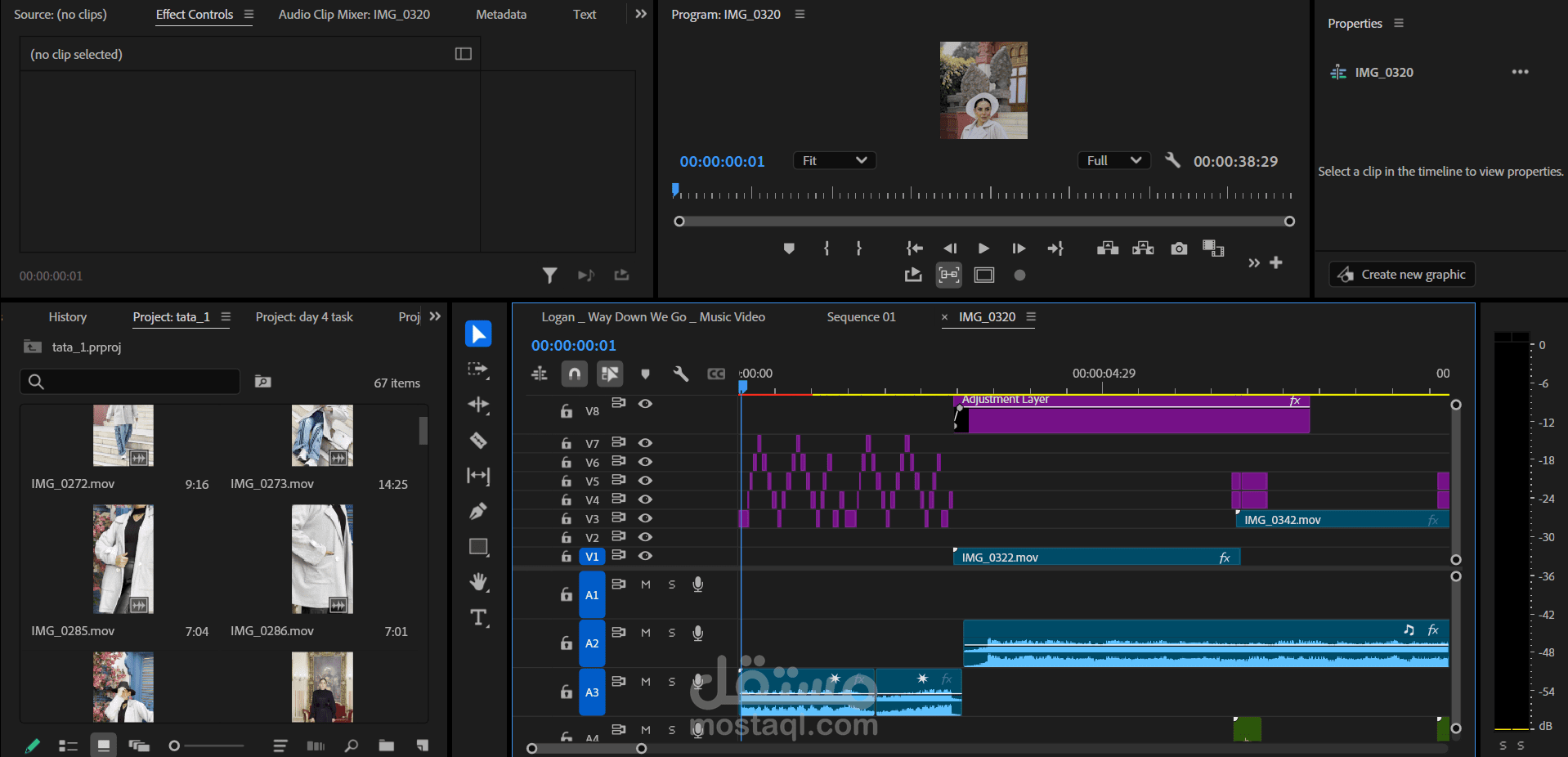
Task: Select the Ripple Edit tool
Action: tap(478, 405)
